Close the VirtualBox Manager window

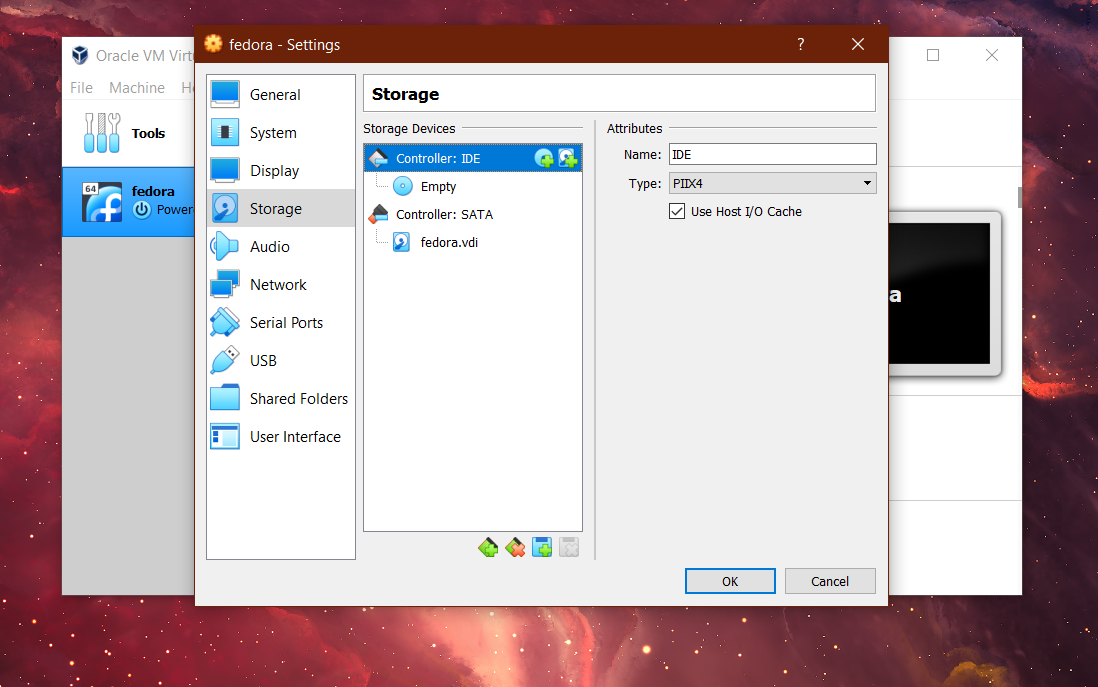pos(992,55)
